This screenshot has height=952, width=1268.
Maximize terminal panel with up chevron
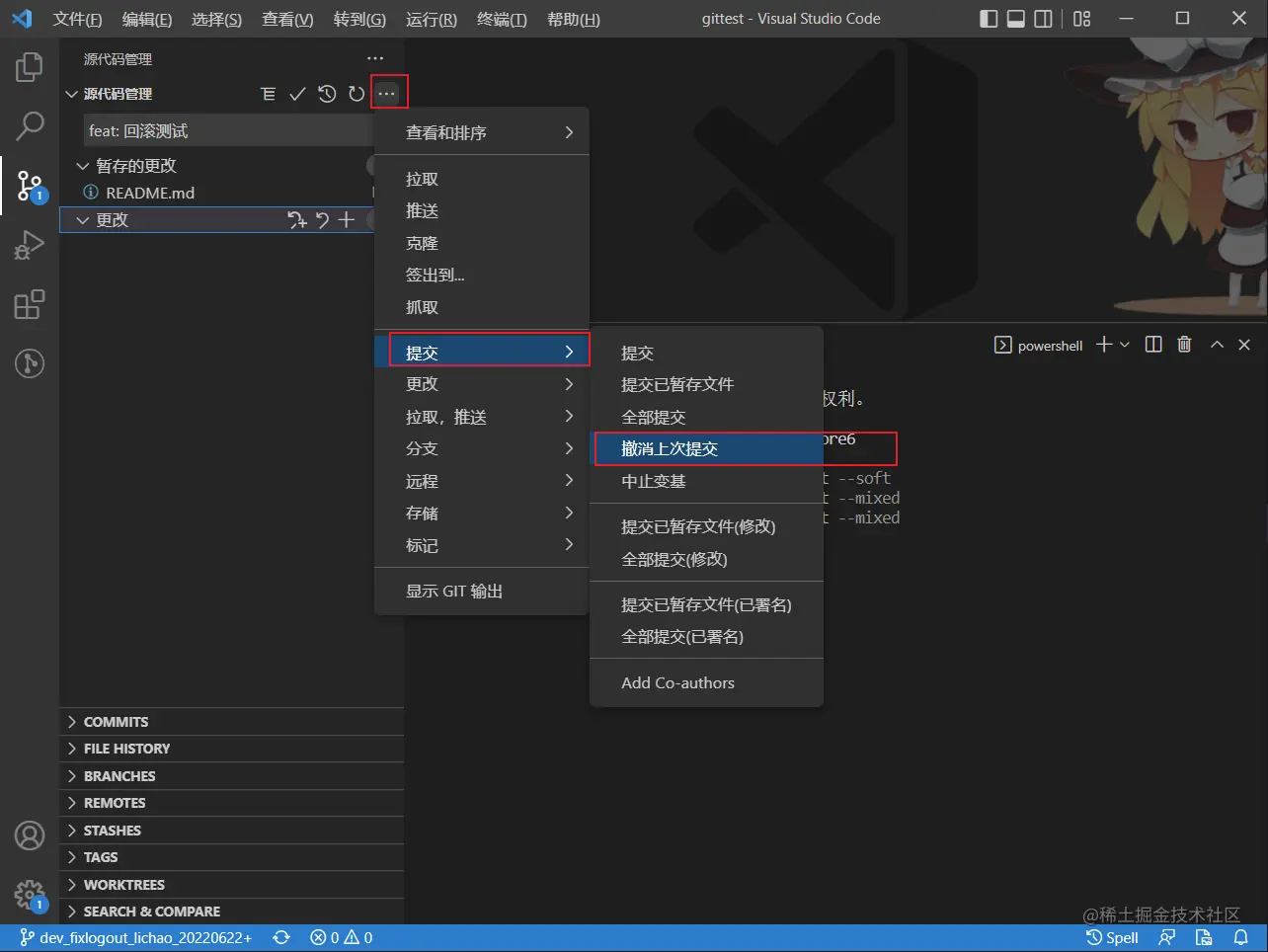[x=1218, y=345]
